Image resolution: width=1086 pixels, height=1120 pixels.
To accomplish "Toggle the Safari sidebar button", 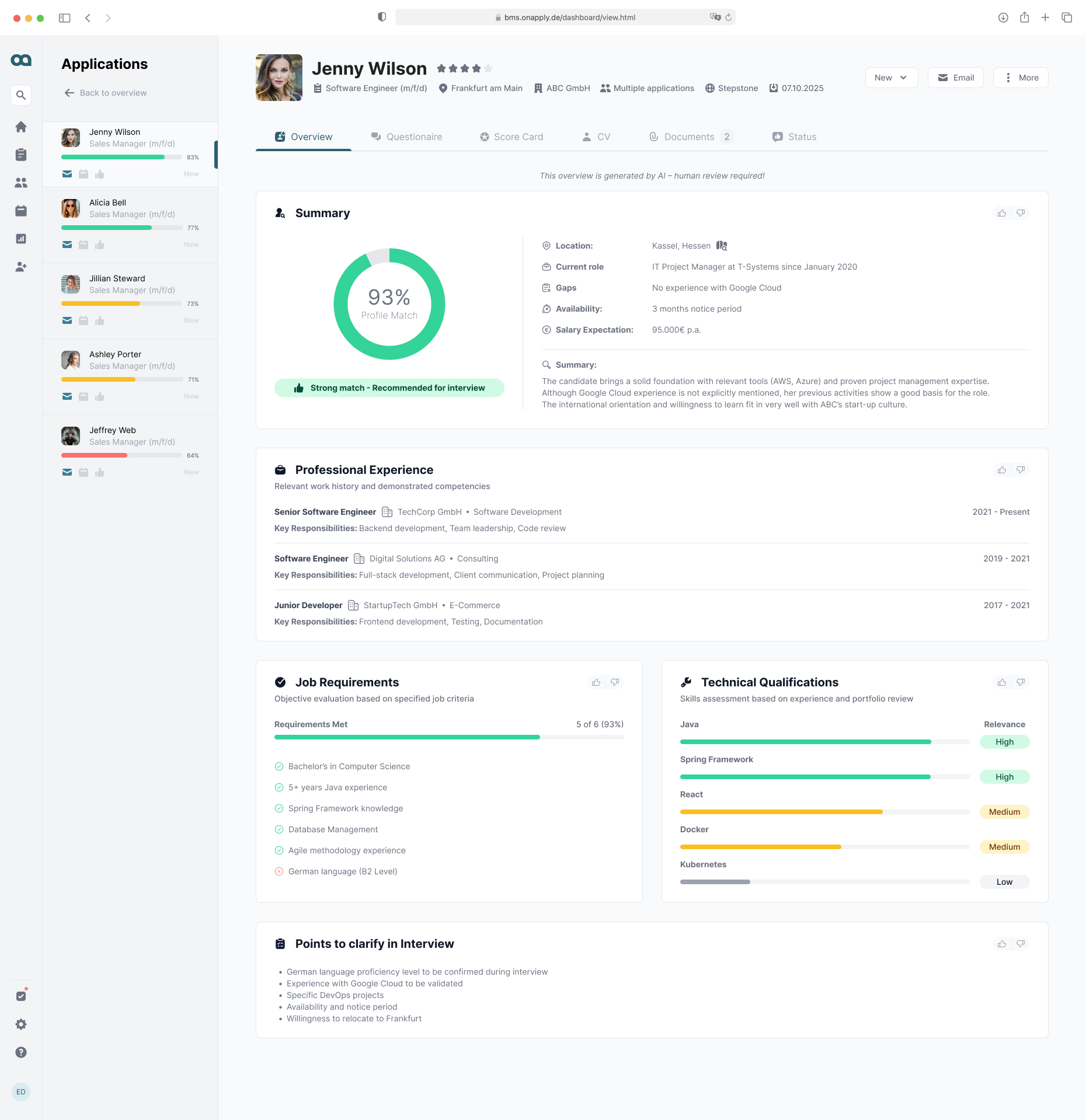I will [x=65, y=18].
